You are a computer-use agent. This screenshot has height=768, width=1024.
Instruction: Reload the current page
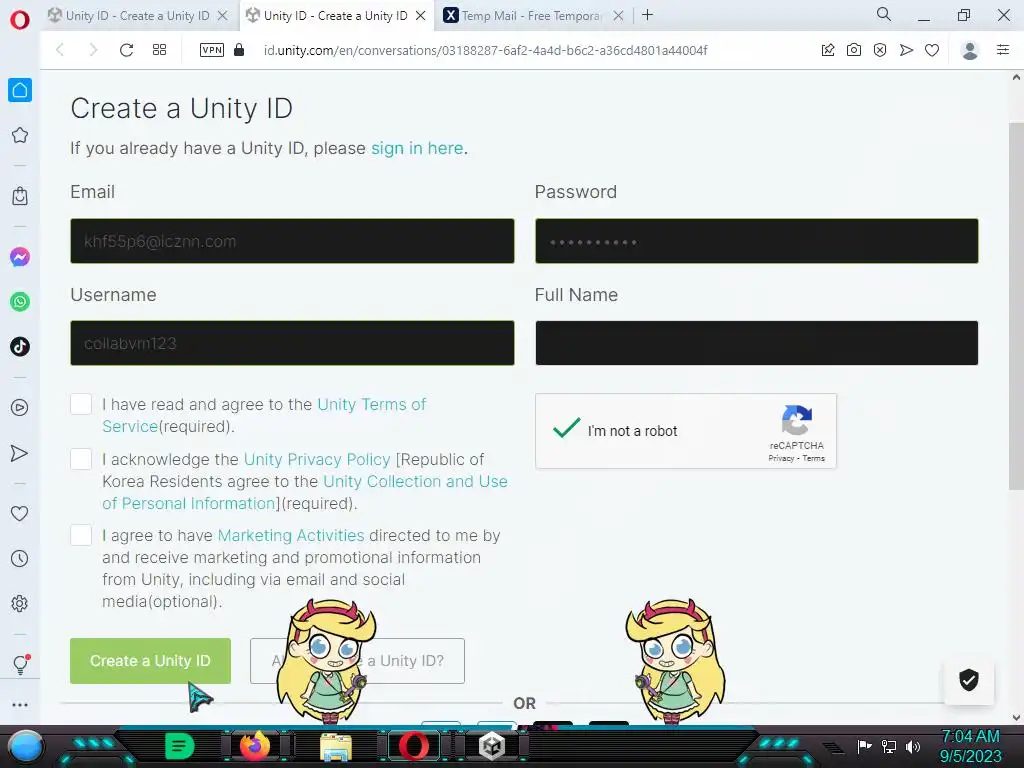point(126,50)
